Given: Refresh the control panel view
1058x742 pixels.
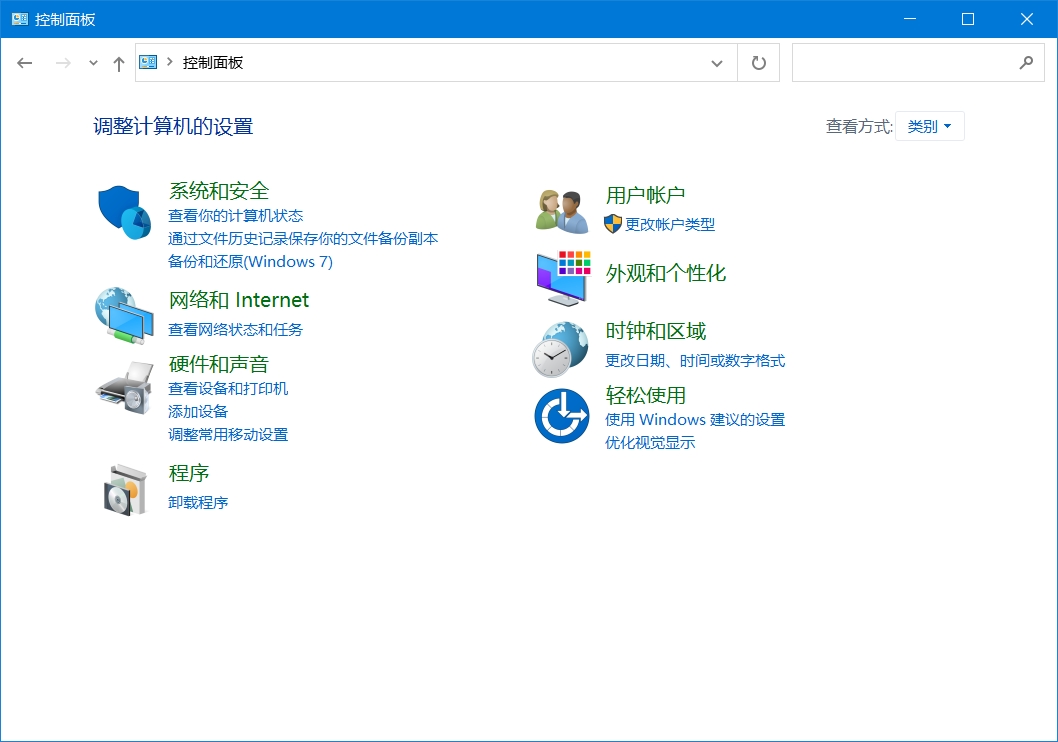Looking at the screenshot, I should [758, 63].
